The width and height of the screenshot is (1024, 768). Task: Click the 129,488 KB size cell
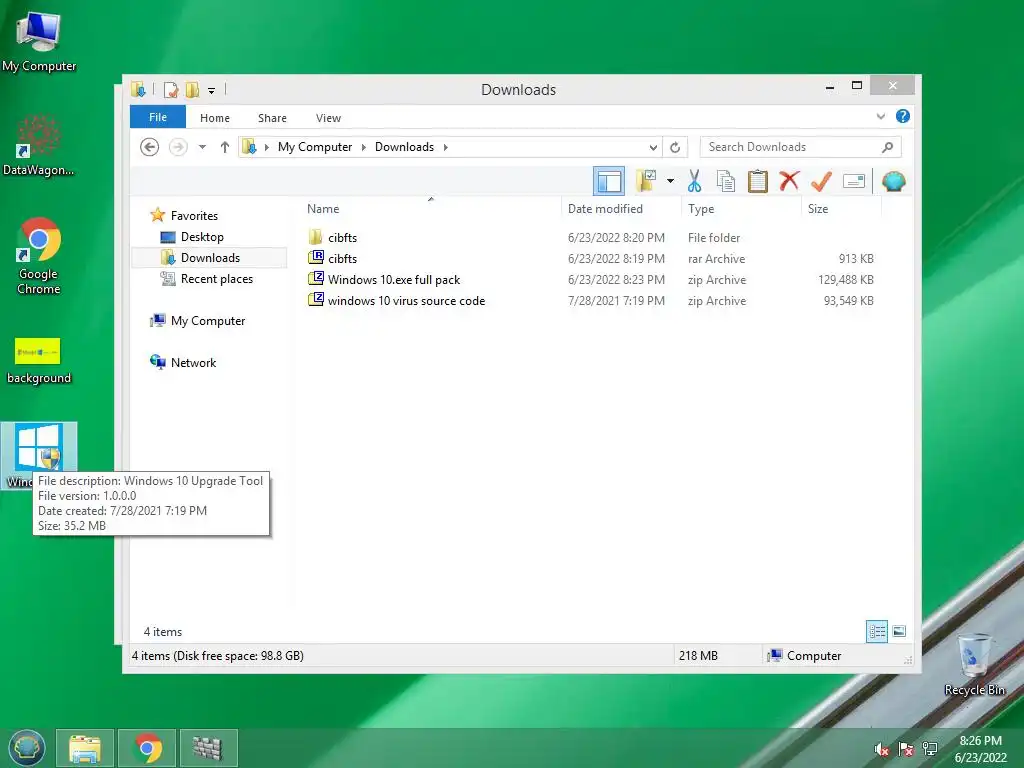pyautogui.click(x=846, y=280)
